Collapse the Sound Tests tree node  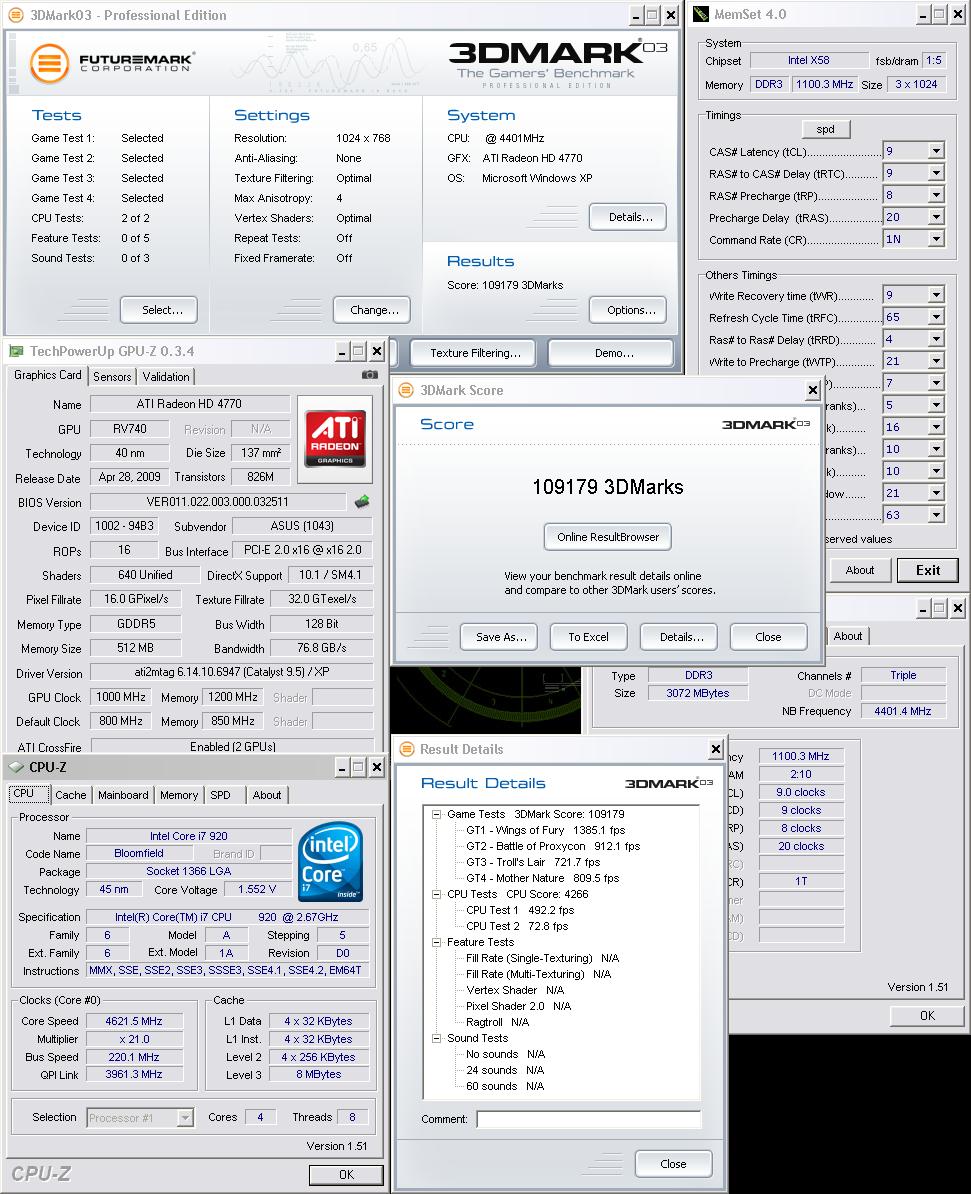[436, 1038]
